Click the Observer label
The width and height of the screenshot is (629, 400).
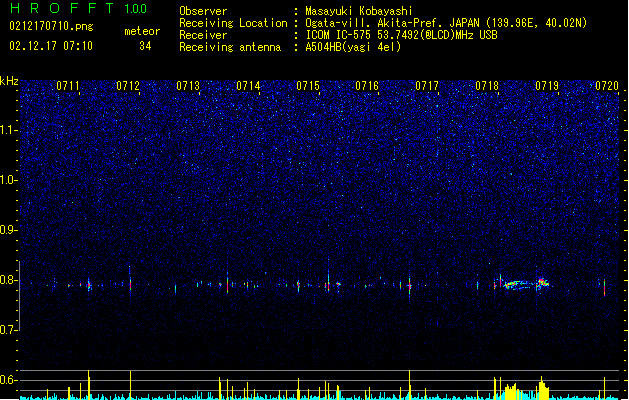pos(203,11)
